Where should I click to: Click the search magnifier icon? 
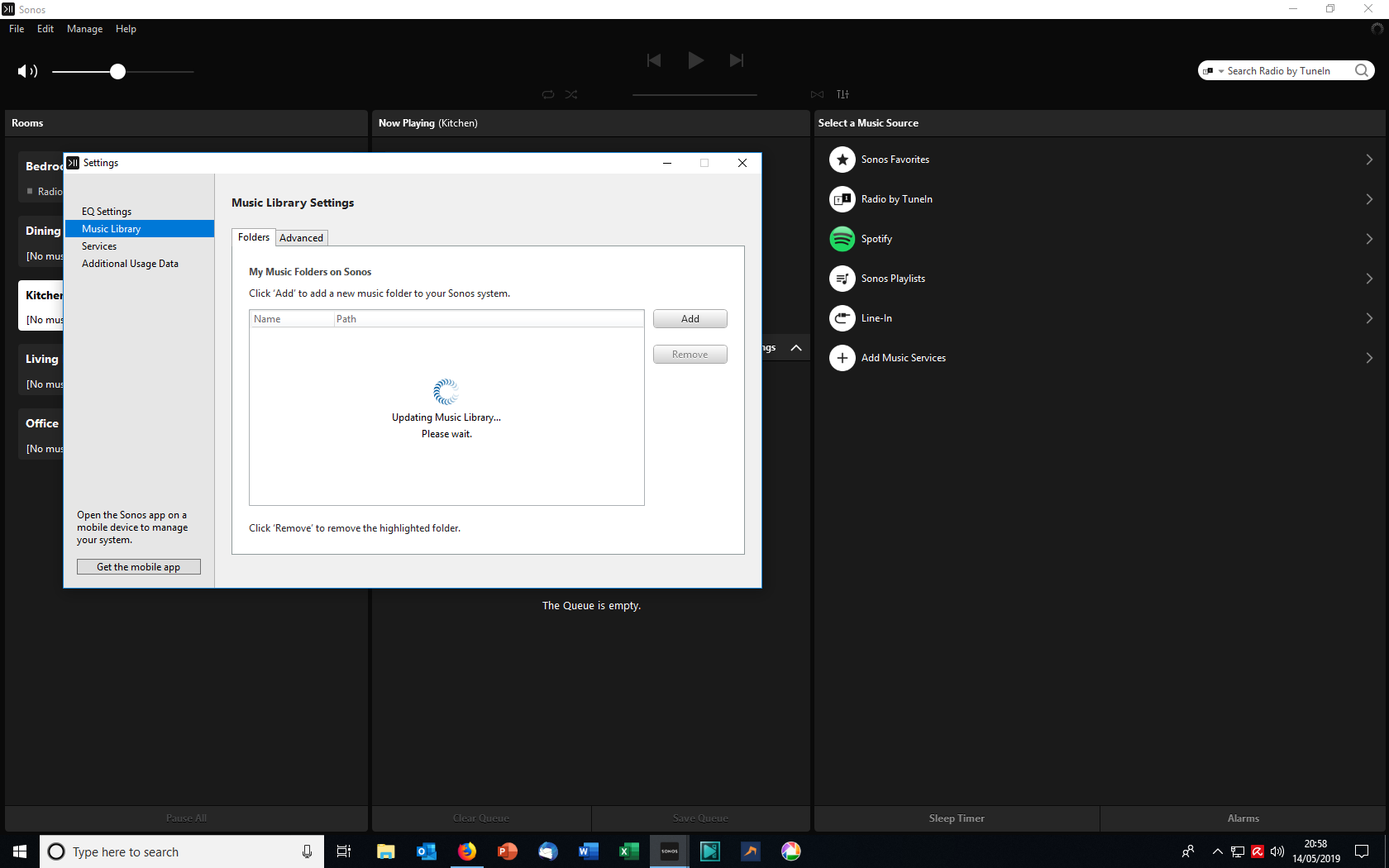[x=1361, y=70]
